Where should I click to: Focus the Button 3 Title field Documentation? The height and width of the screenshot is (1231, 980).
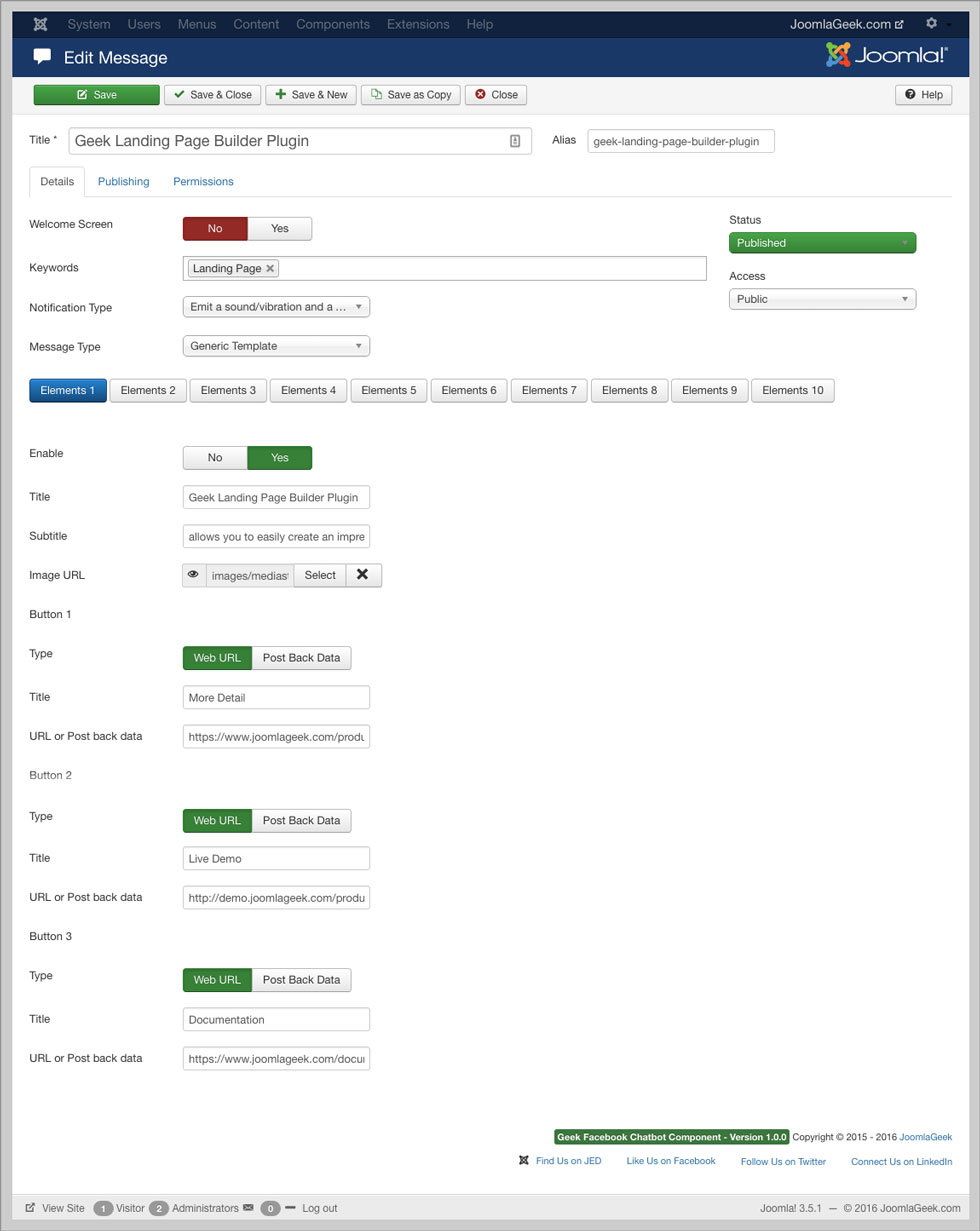click(276, 1019)
